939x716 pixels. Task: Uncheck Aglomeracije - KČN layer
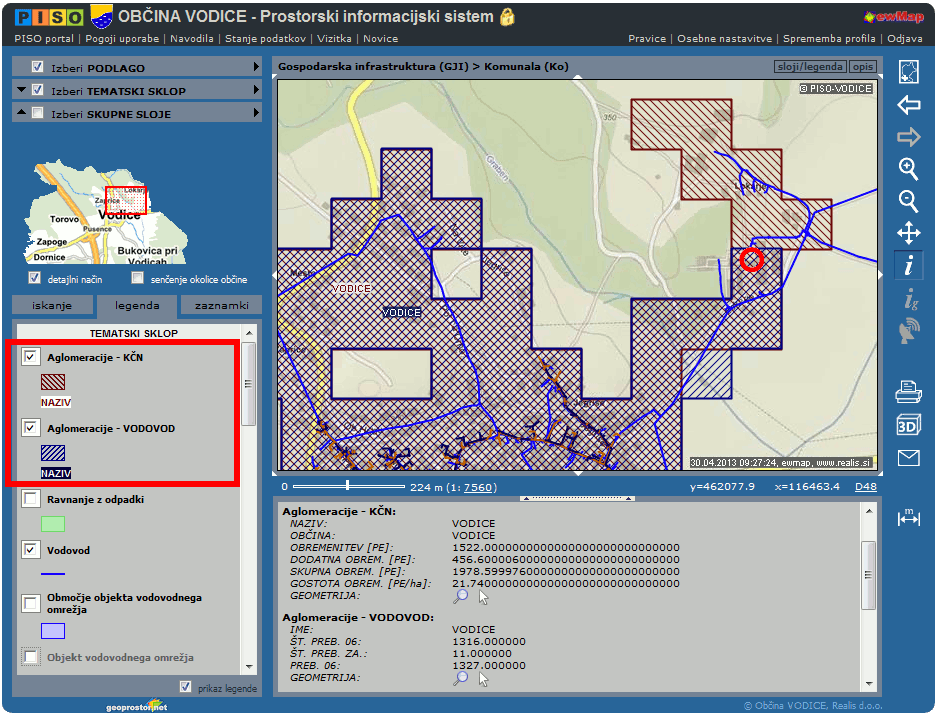point(31,357)
